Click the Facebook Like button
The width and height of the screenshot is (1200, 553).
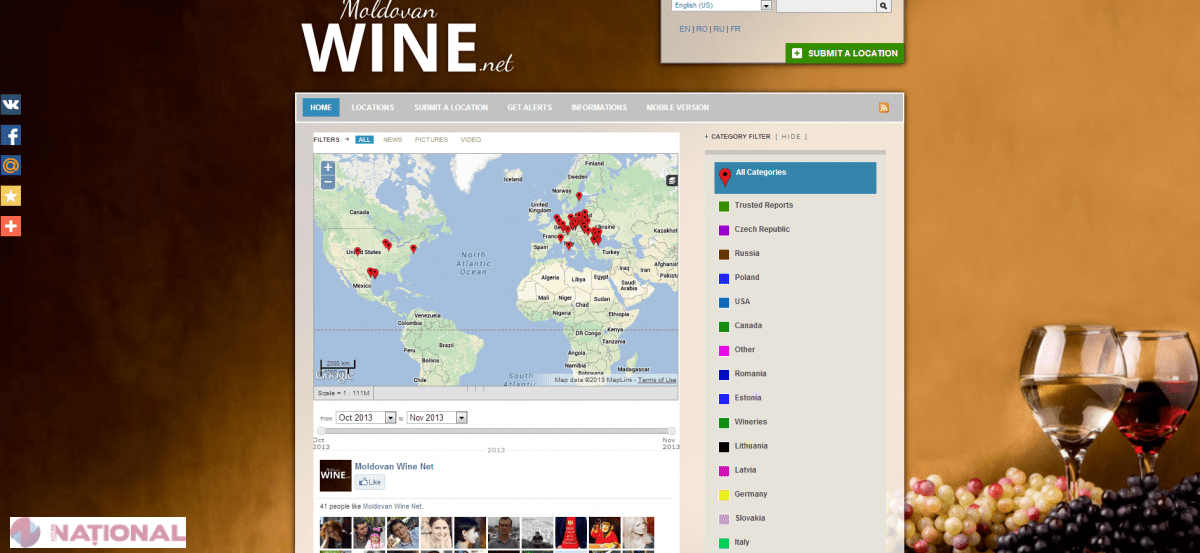pyautogui.click(x=370, y=482)
